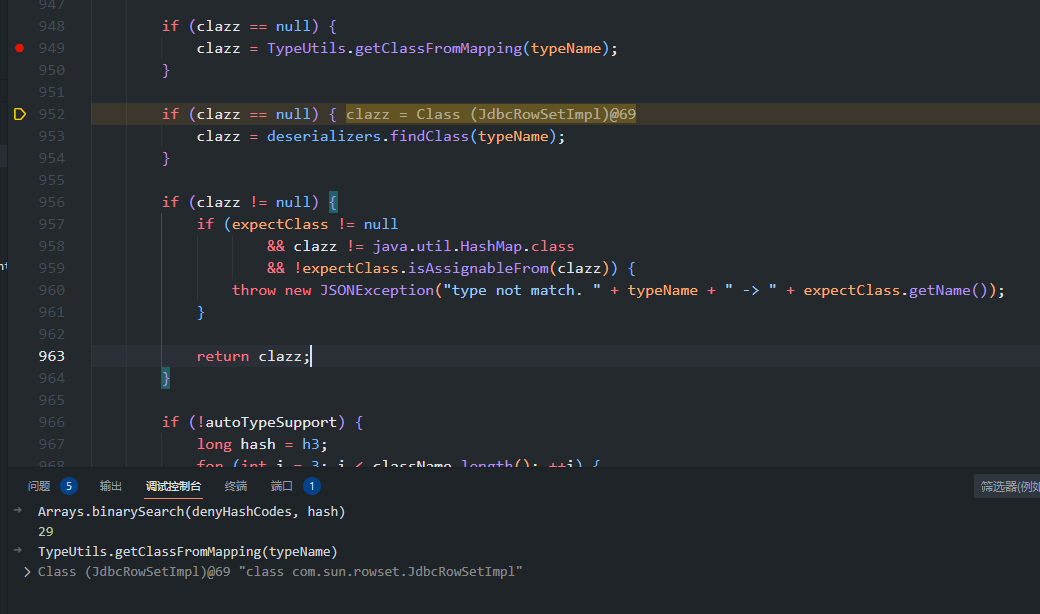Switch to the 输出 output tab
1040x614 pixels.
click(111, 486)
